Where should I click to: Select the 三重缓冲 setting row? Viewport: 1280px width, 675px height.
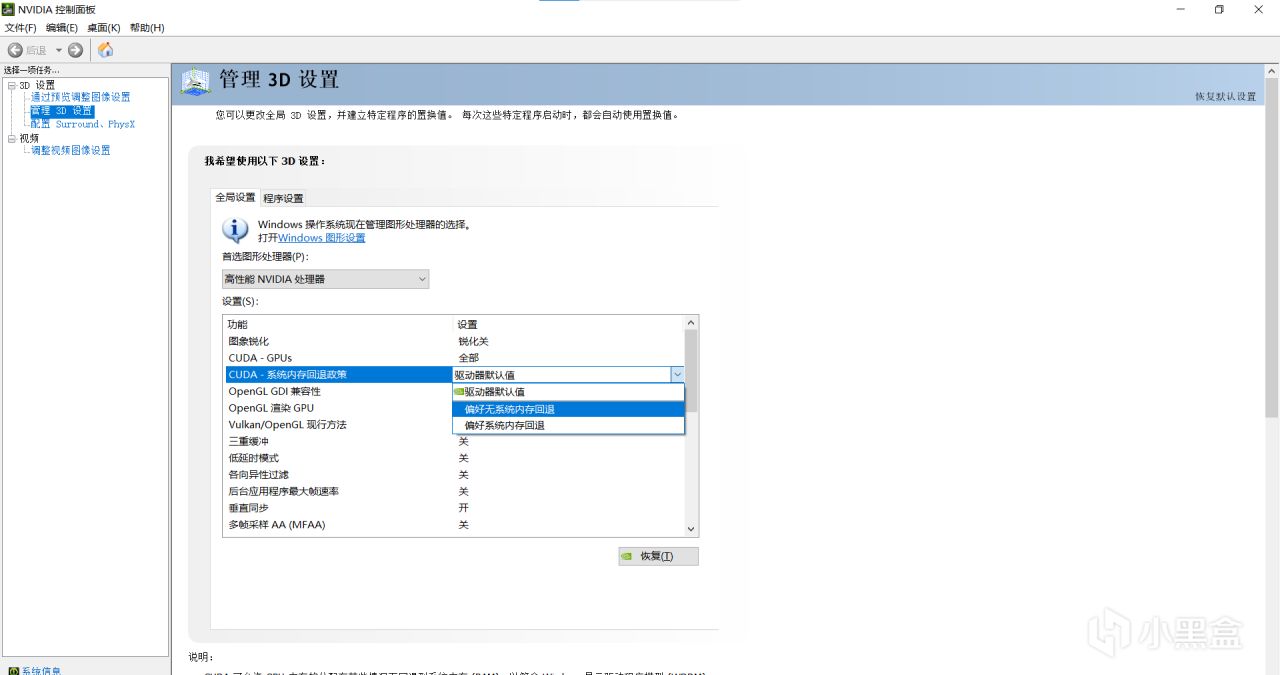tap(453, 441)
